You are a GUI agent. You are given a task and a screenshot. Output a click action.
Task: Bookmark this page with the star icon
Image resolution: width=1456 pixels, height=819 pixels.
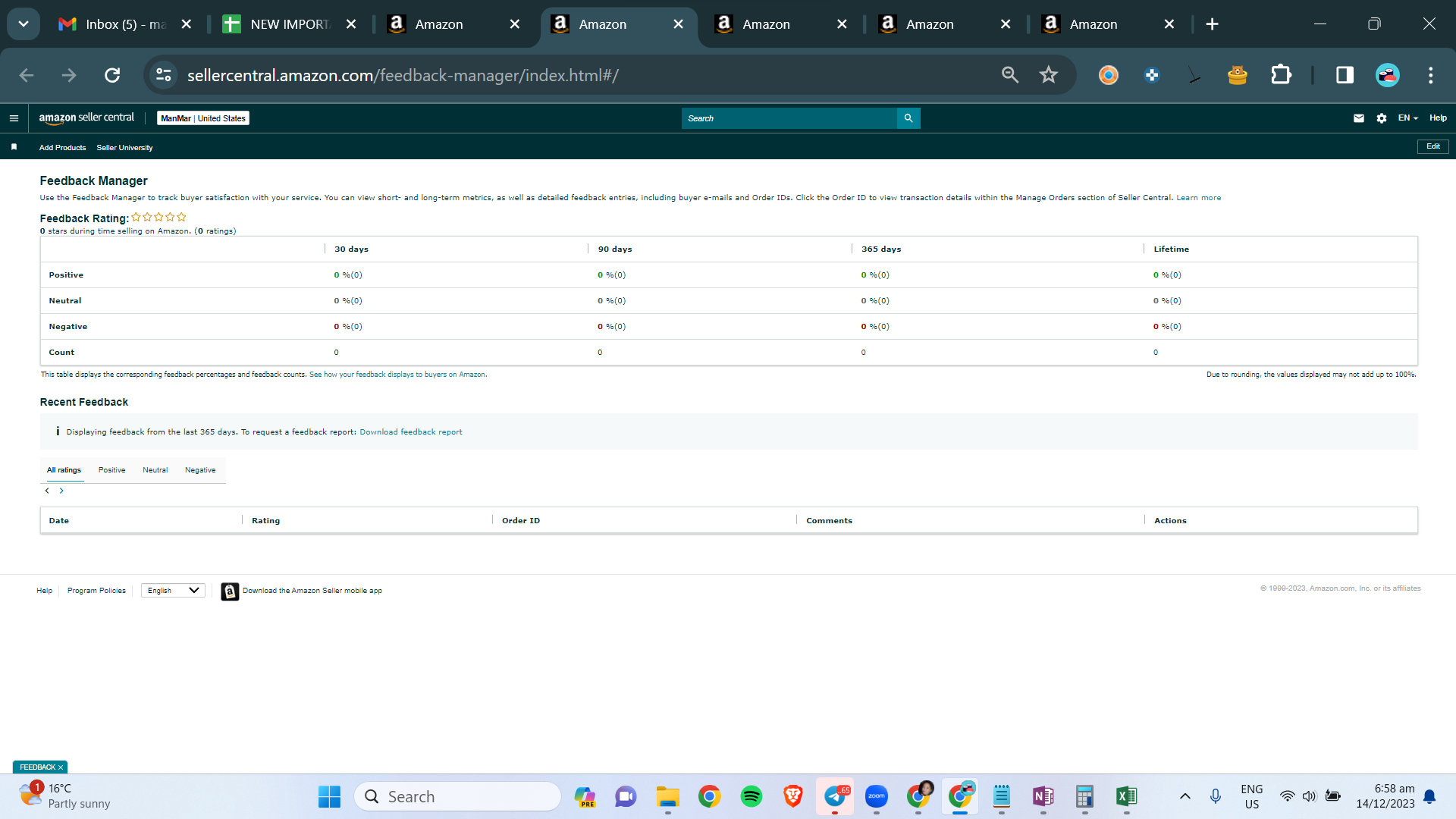point(1049,75)
